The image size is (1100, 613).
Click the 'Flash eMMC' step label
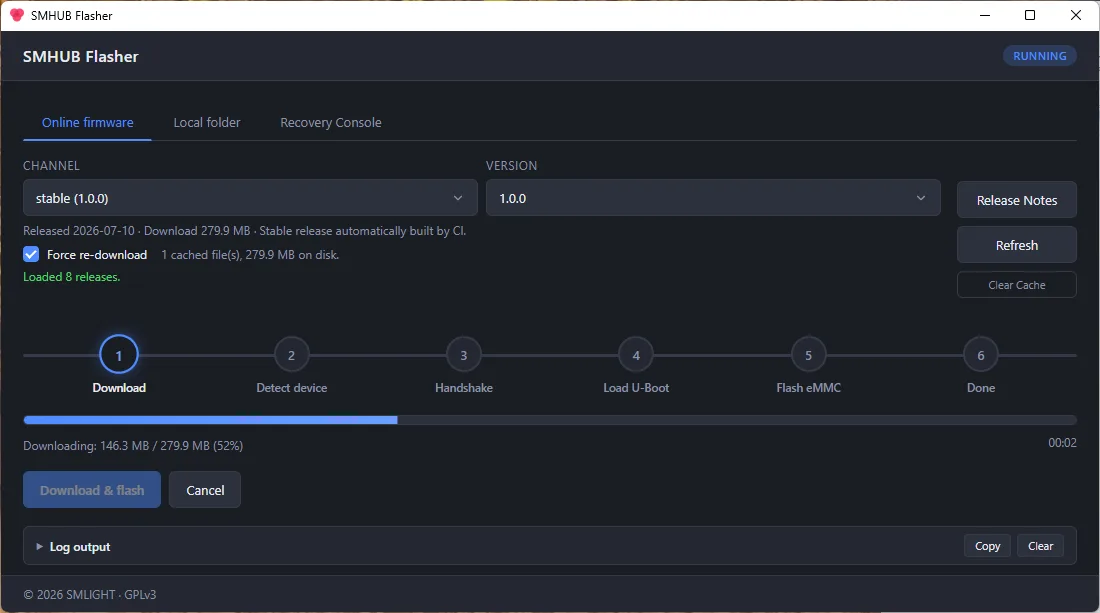808,388
